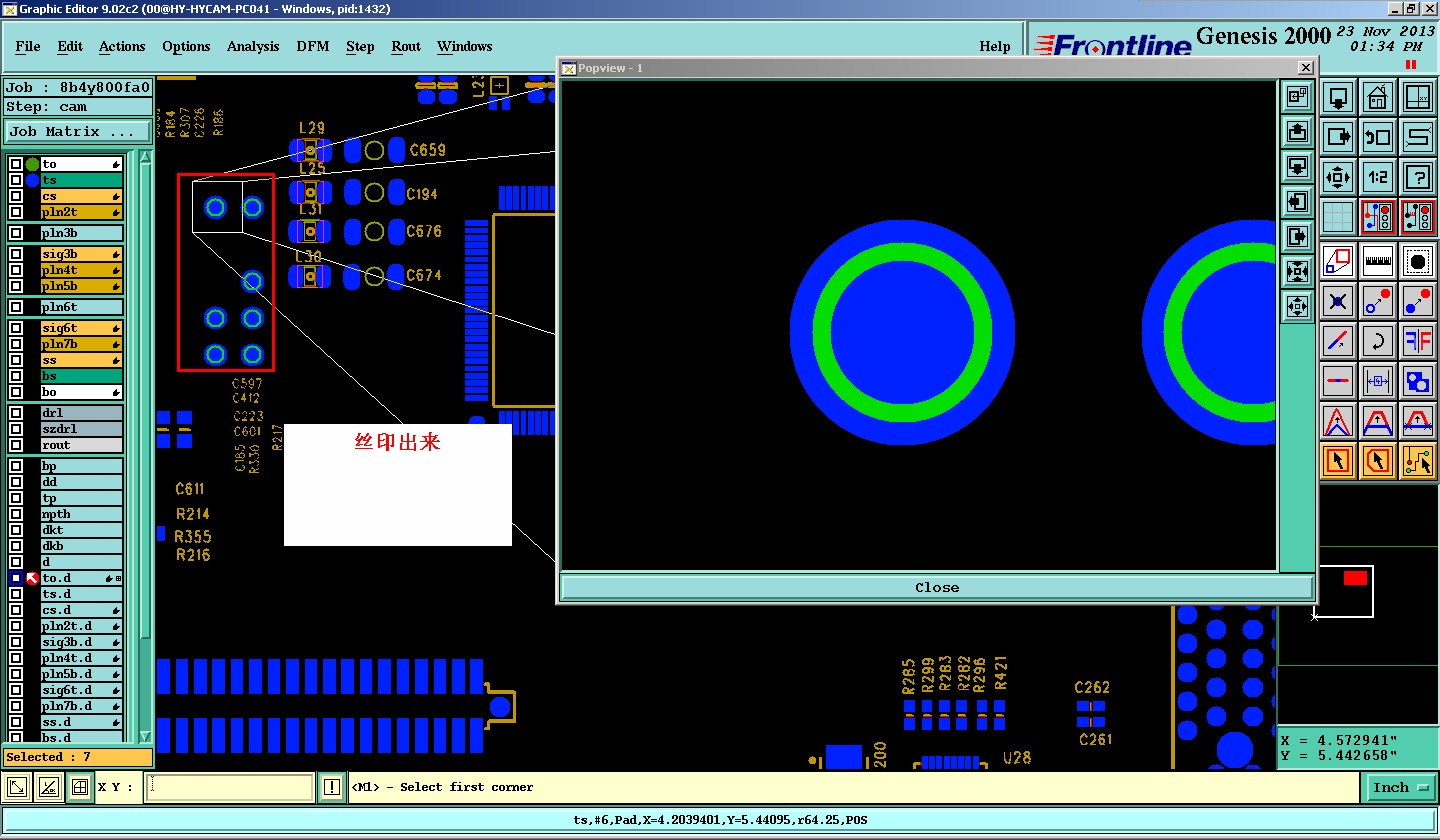Enable the drl layer checkbox

(x=16, y=413)
